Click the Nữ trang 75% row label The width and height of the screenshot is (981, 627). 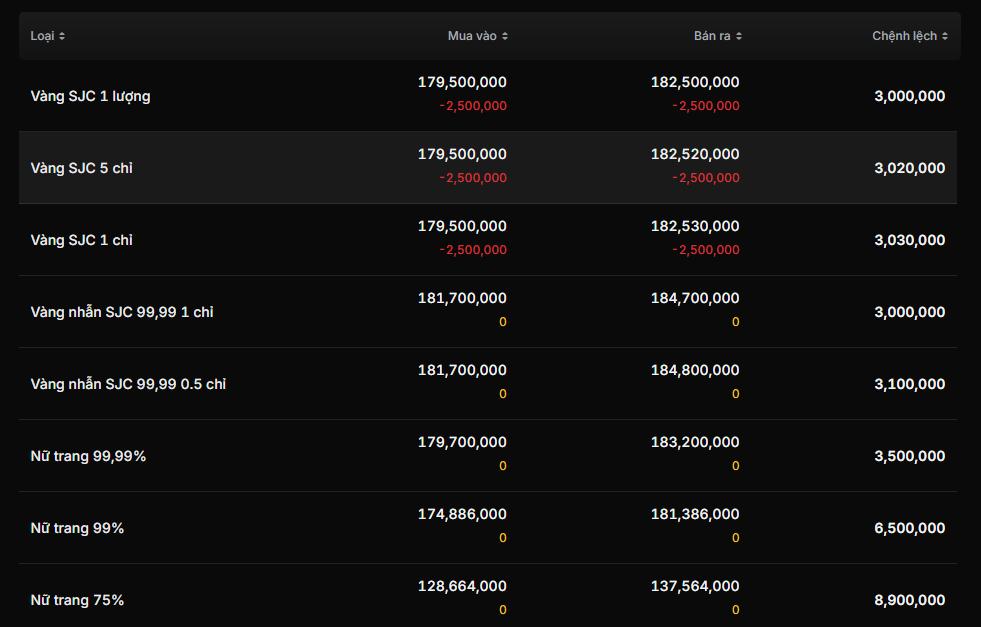pos(77,600)
